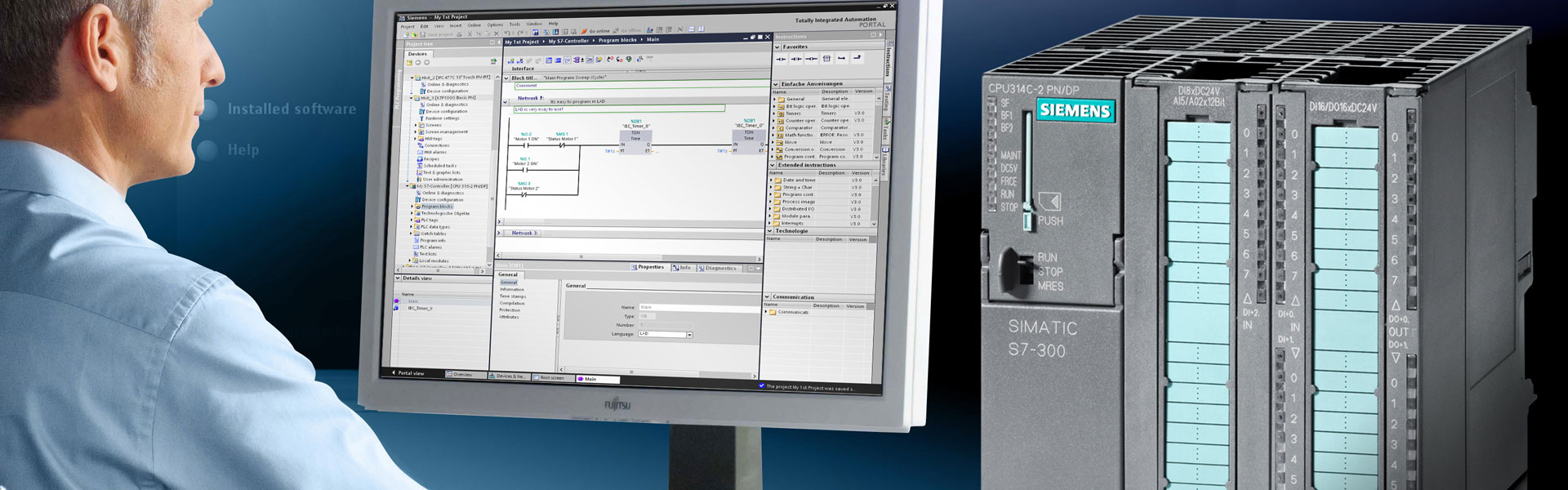Select IEC_Timer_0 in Details view

coord(420,308)
